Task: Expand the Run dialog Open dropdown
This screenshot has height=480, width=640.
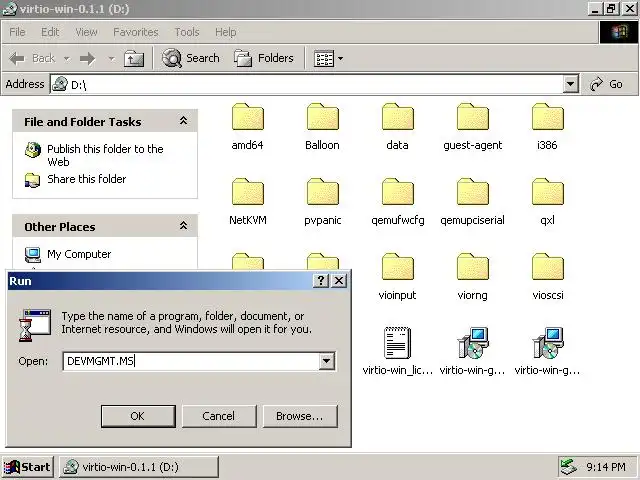Action: (327, 361)
